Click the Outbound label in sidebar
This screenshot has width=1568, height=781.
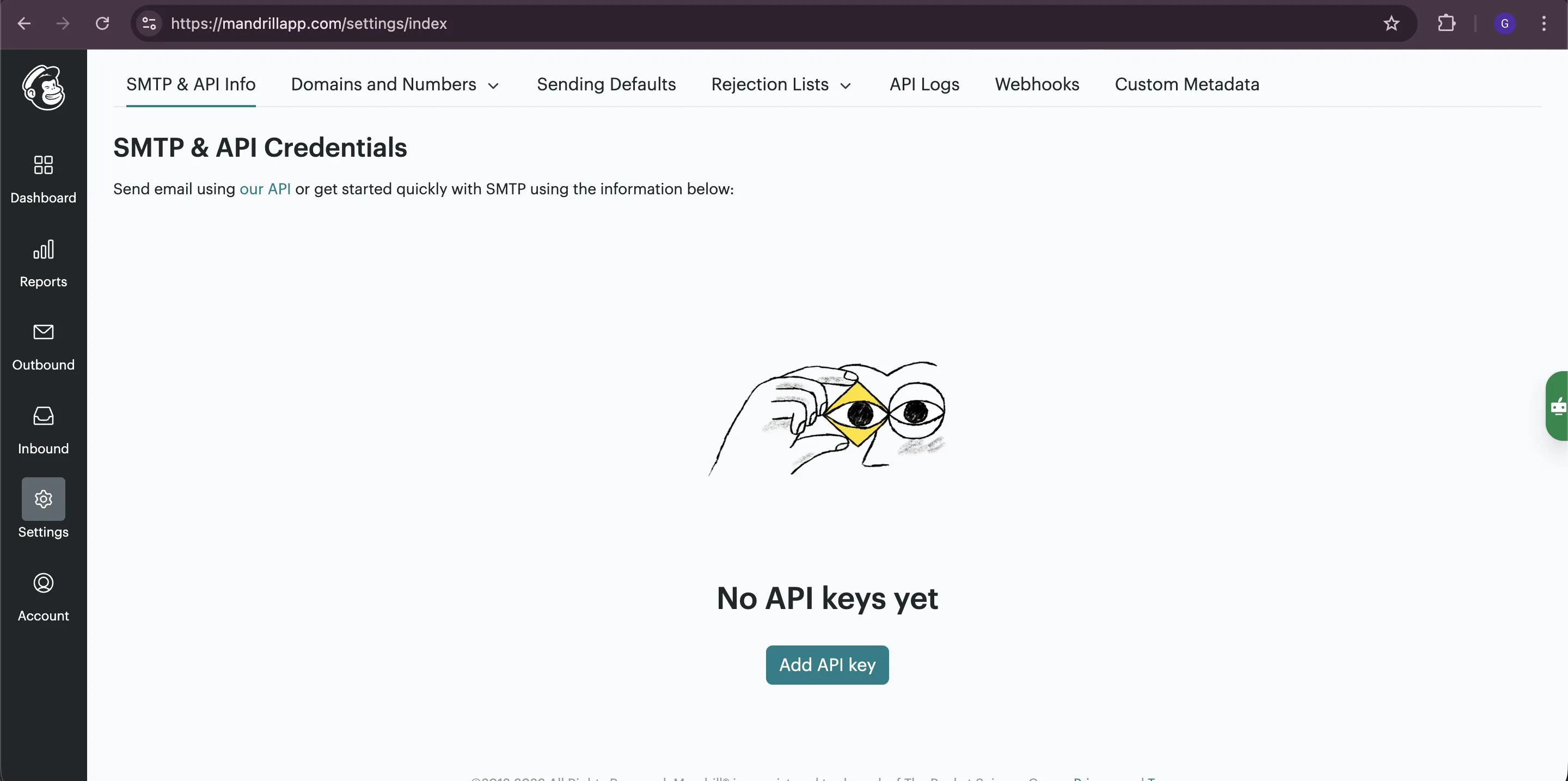click(x=43, y=365)
